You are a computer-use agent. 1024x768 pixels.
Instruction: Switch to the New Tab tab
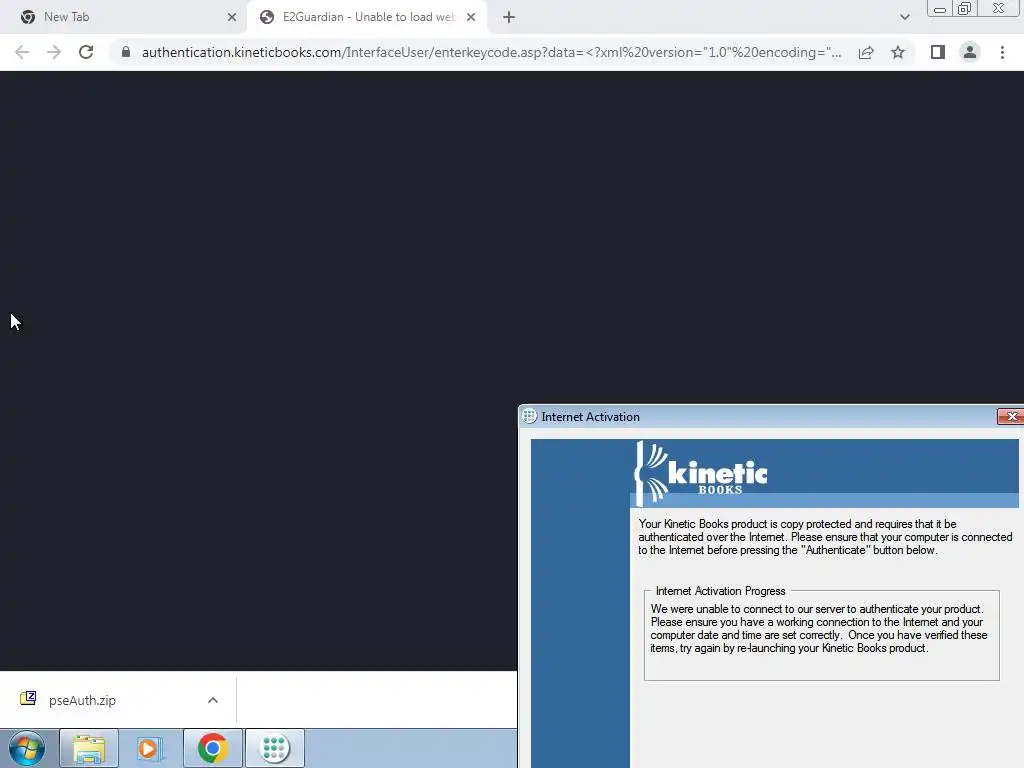pyautogui.click(x=123, y=17)
